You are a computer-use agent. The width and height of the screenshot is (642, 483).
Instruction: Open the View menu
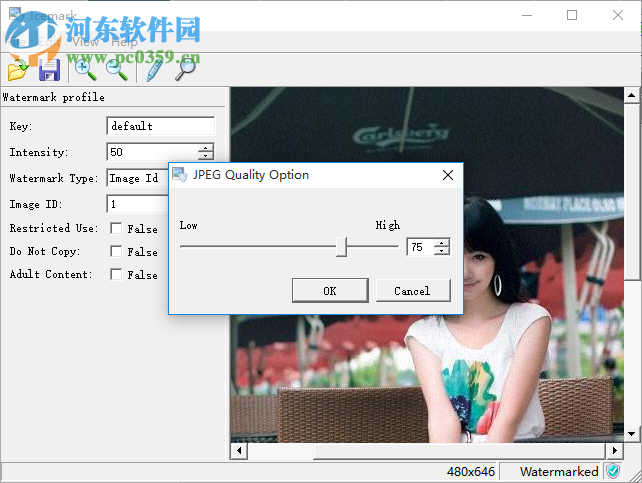pos(86,42)
